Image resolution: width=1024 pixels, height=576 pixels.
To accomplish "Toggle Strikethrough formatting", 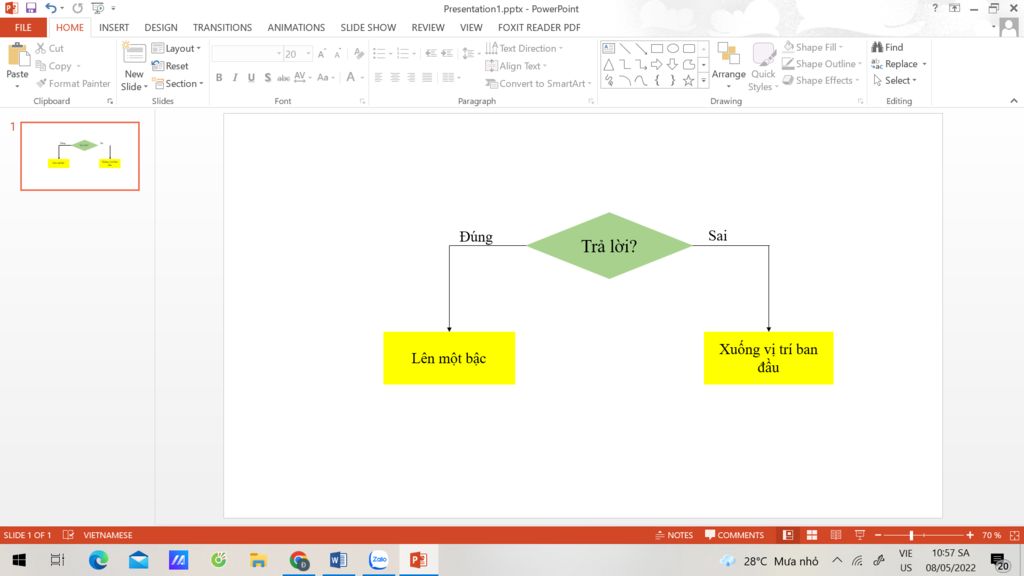I will coord(283,78).
